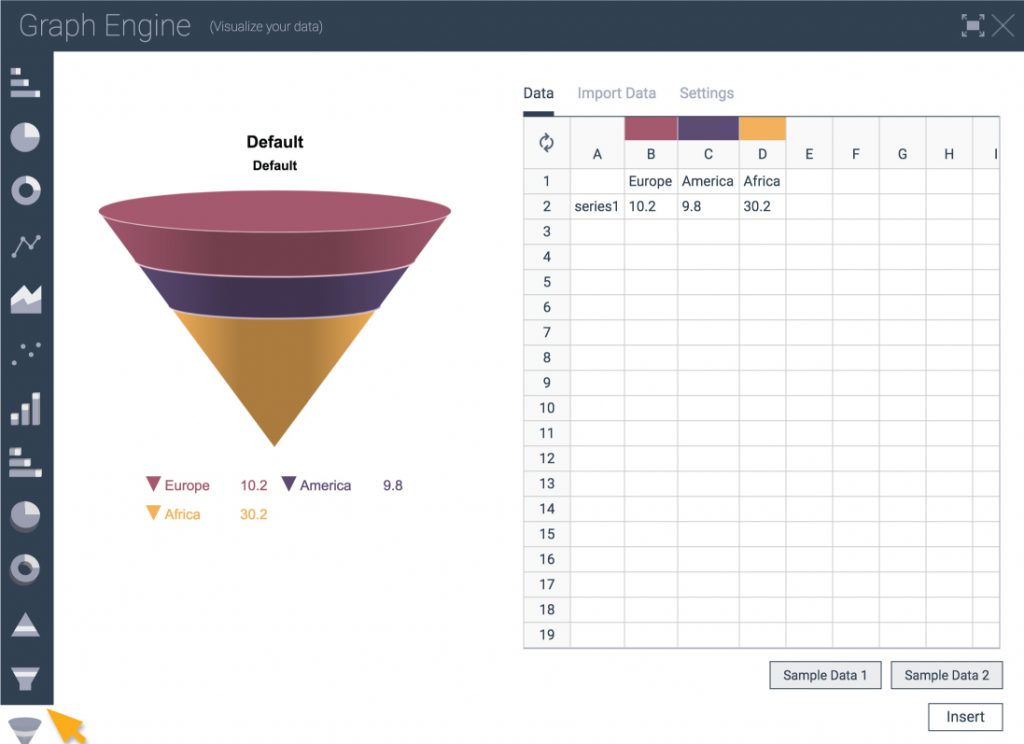Viewport: 1024px width, 744px height.
Task: Select the pie chart tool
Action: 24,137
